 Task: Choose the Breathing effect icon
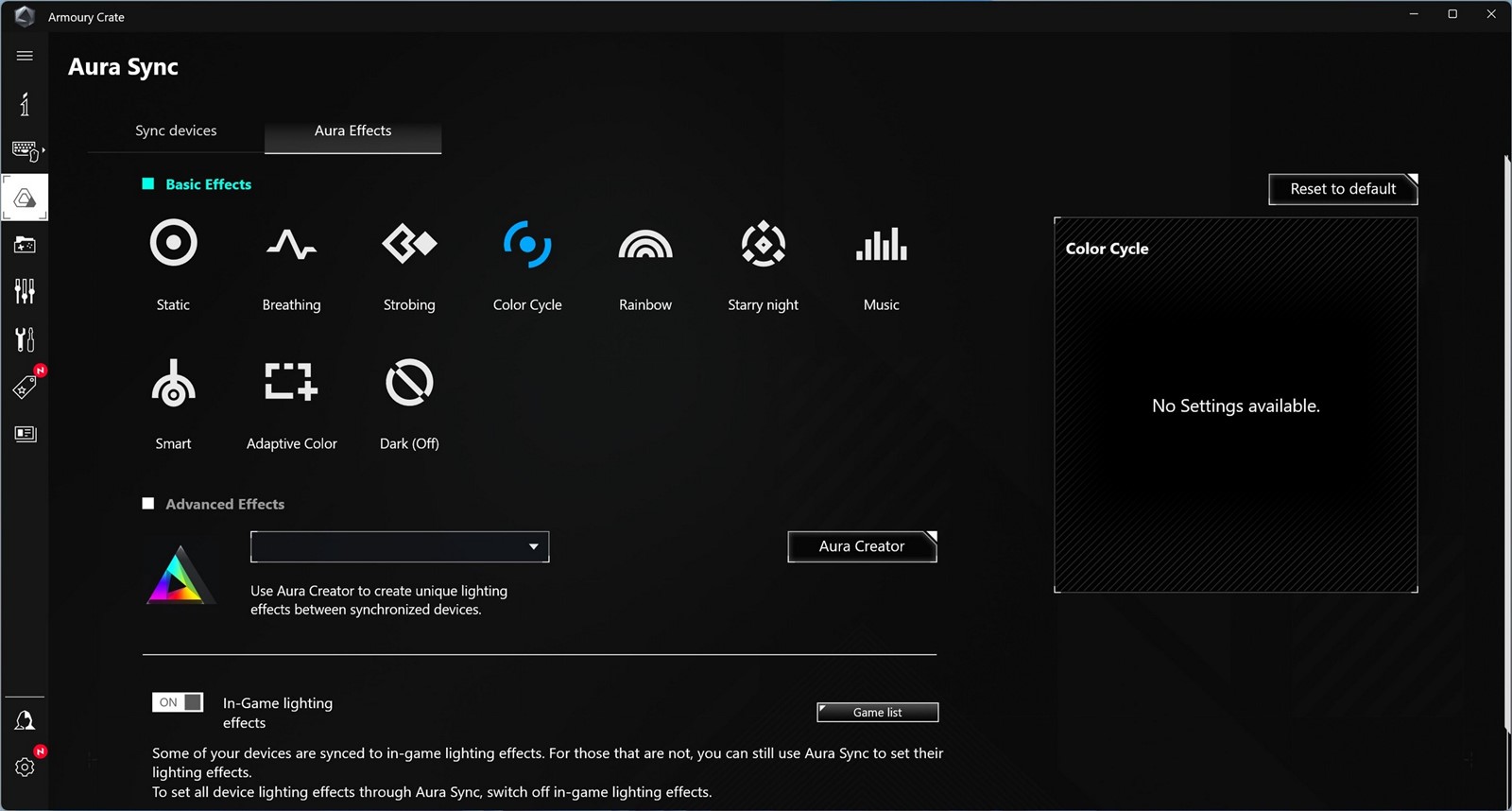click(291, 244)
